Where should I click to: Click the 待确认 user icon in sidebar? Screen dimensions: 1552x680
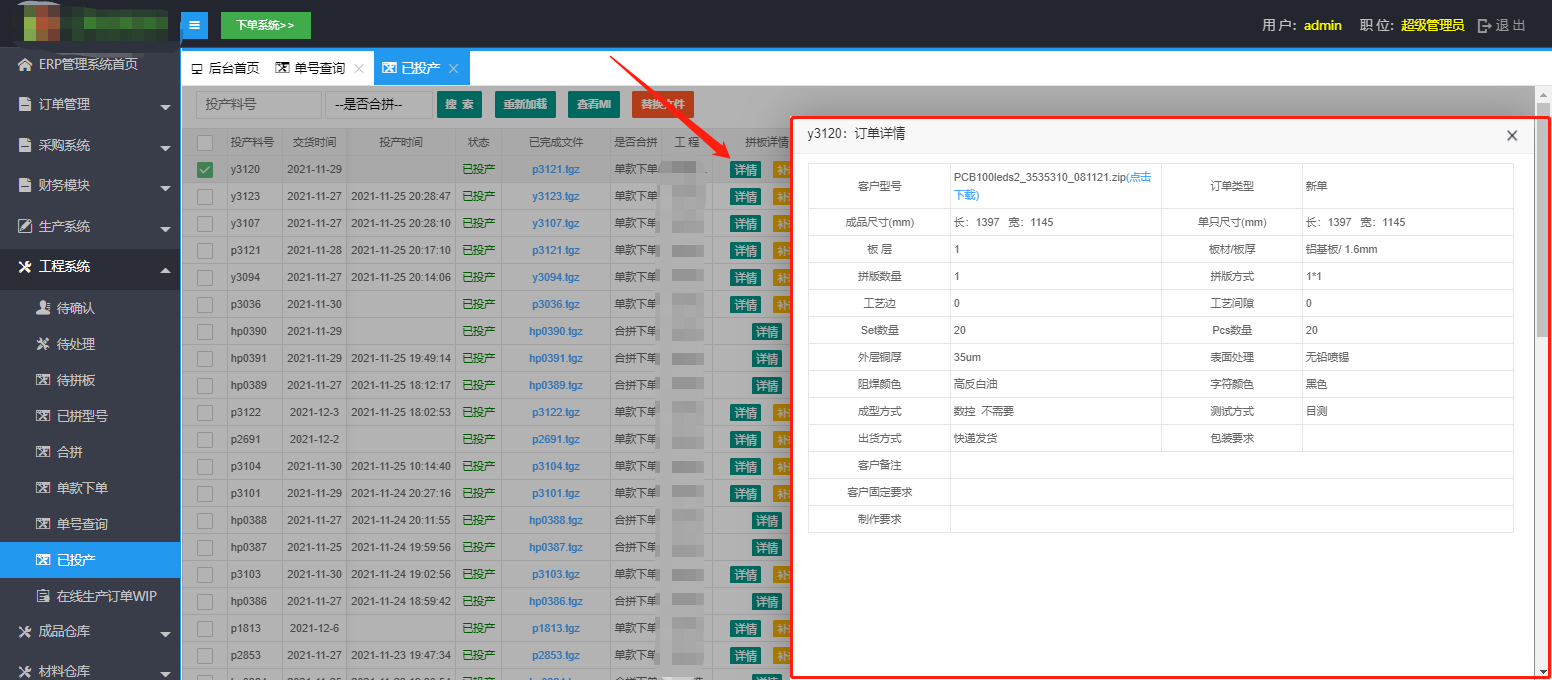[43, 308]
